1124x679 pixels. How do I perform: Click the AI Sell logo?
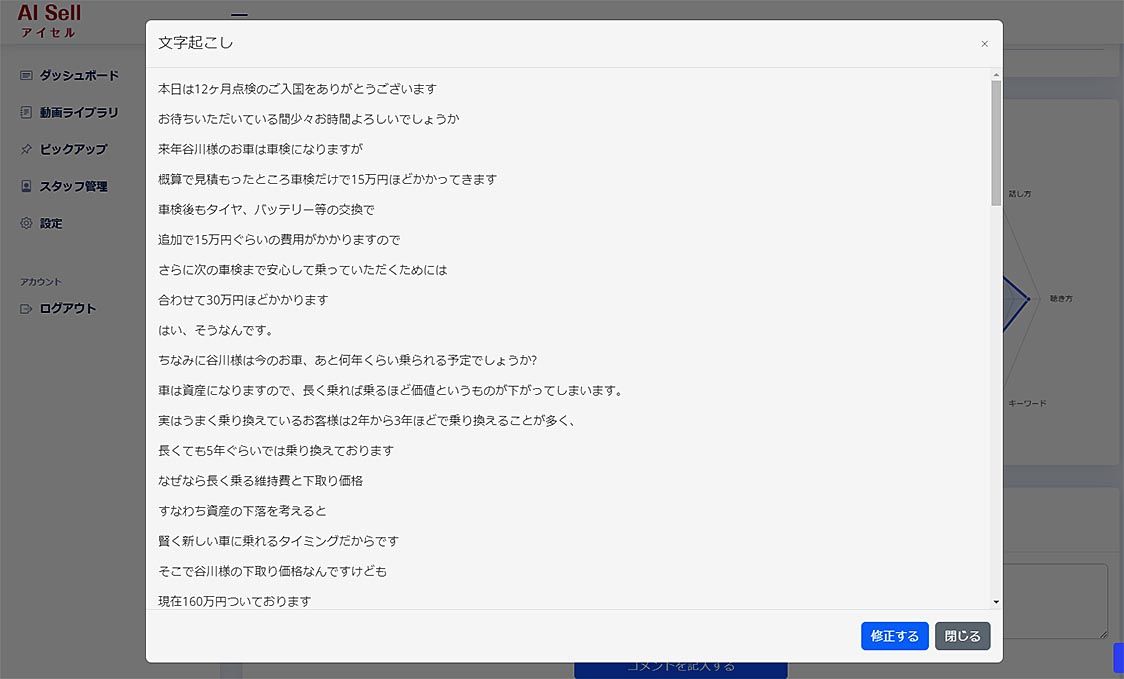(x=49, y=20)
